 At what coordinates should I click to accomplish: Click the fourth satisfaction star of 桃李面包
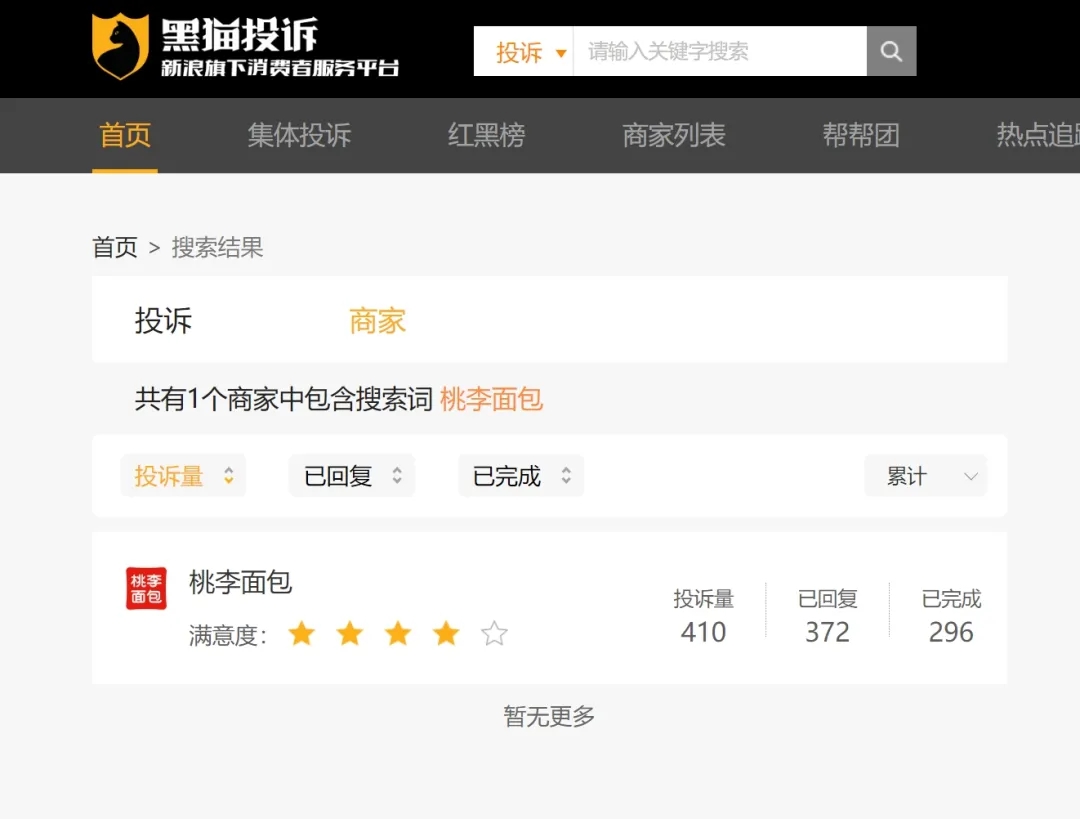446,634
